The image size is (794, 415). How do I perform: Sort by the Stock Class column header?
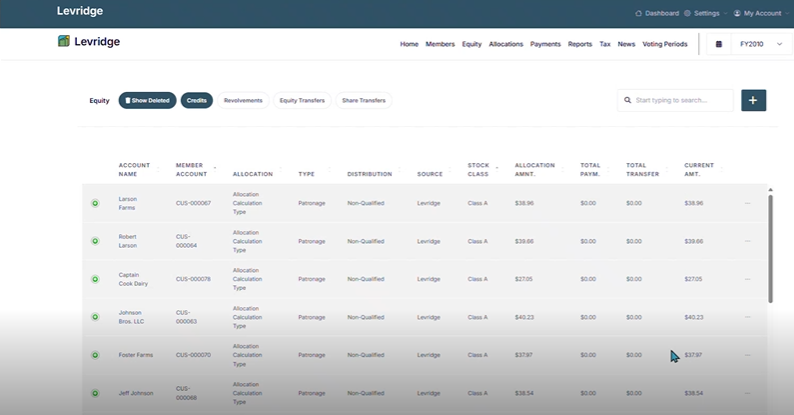coord(478,169)
